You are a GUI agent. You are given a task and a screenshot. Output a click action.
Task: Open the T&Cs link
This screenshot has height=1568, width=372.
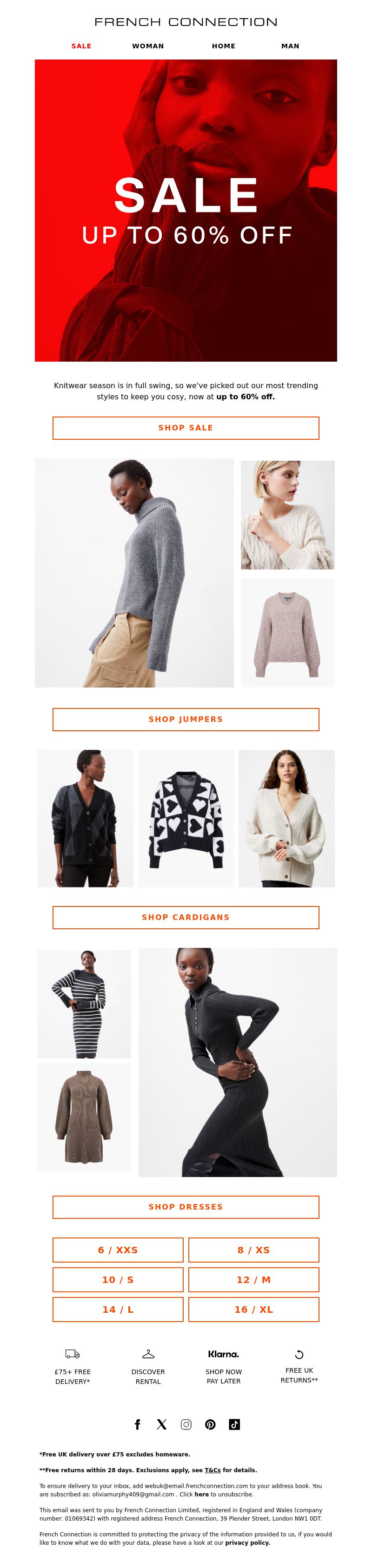point(213,1470)
